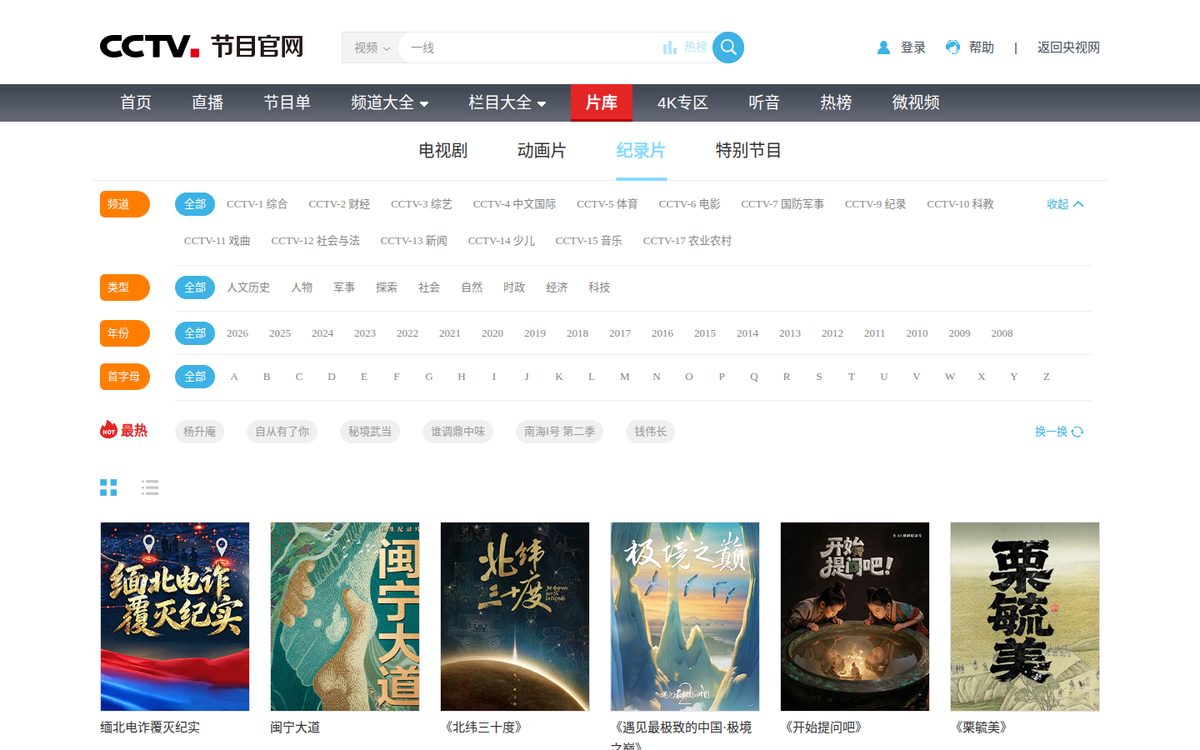The height and width of the screenshot is (750, 1200).
Task: Filter by type 自然
Action: point(472,287)
